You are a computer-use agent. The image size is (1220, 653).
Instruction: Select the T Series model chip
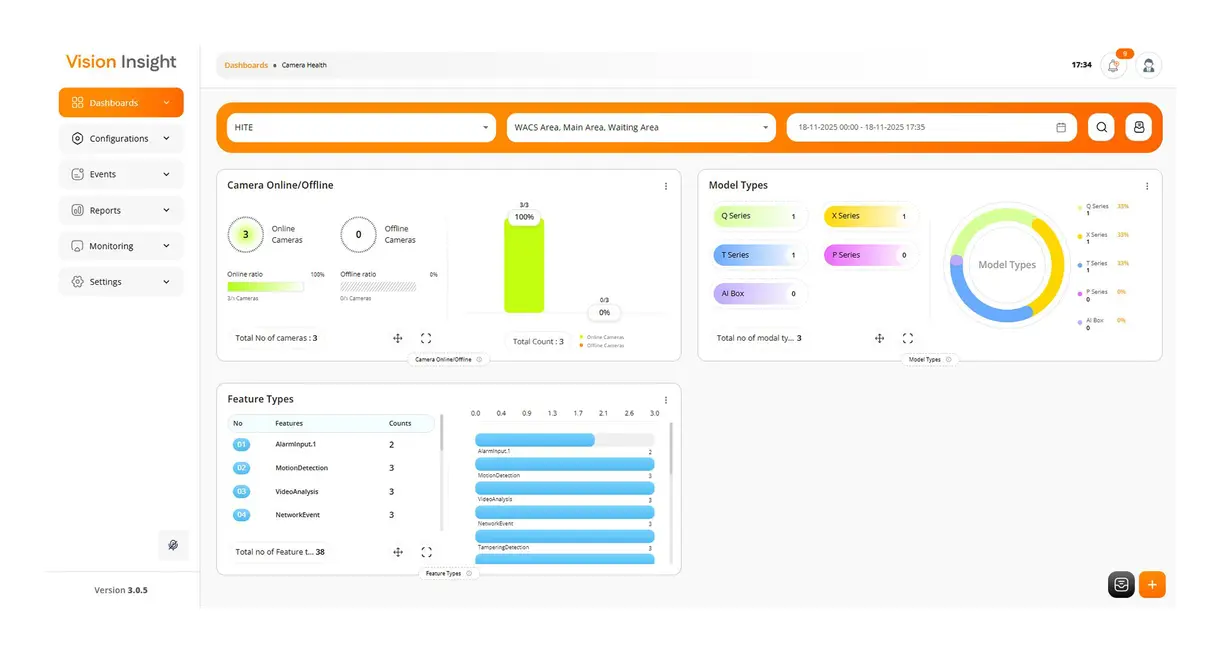(x=759, y=255)
